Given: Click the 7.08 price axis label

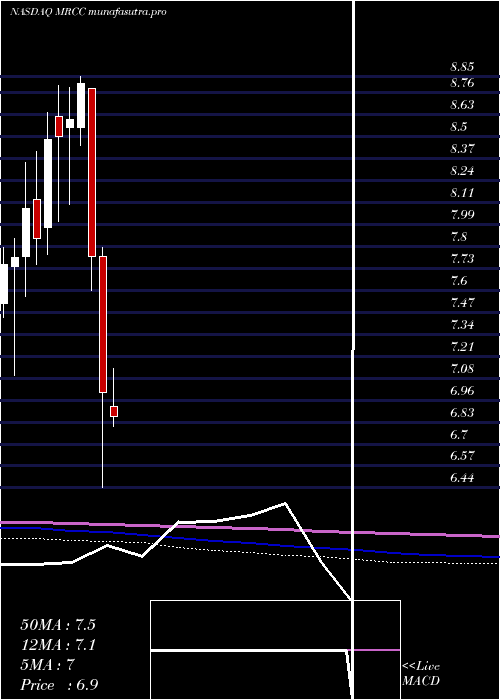Looking at the screenshot, I should coord(462,369).
